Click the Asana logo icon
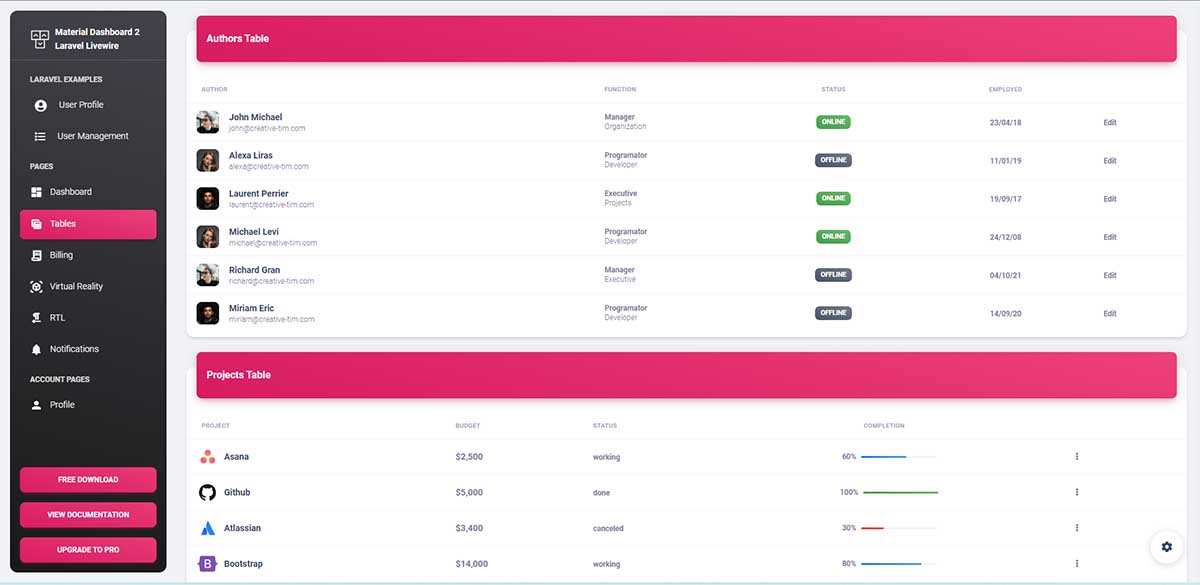The width and height of the screenshot is (1200, 585). (x=207, y=456)
